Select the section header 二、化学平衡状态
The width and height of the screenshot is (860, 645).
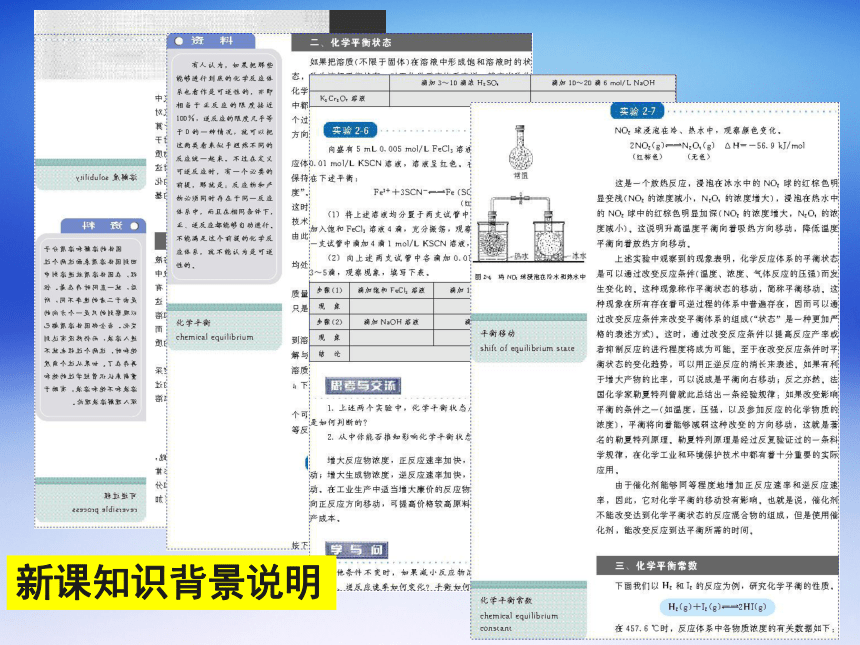(x=411, y=42)
